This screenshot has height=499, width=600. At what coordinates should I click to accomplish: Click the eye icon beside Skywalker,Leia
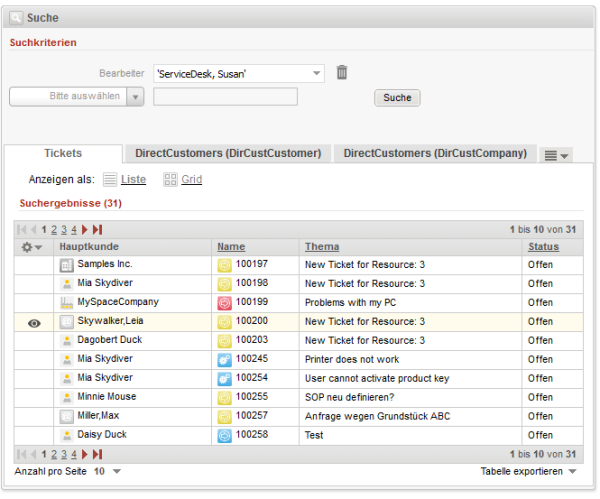[x=33, y=322]
